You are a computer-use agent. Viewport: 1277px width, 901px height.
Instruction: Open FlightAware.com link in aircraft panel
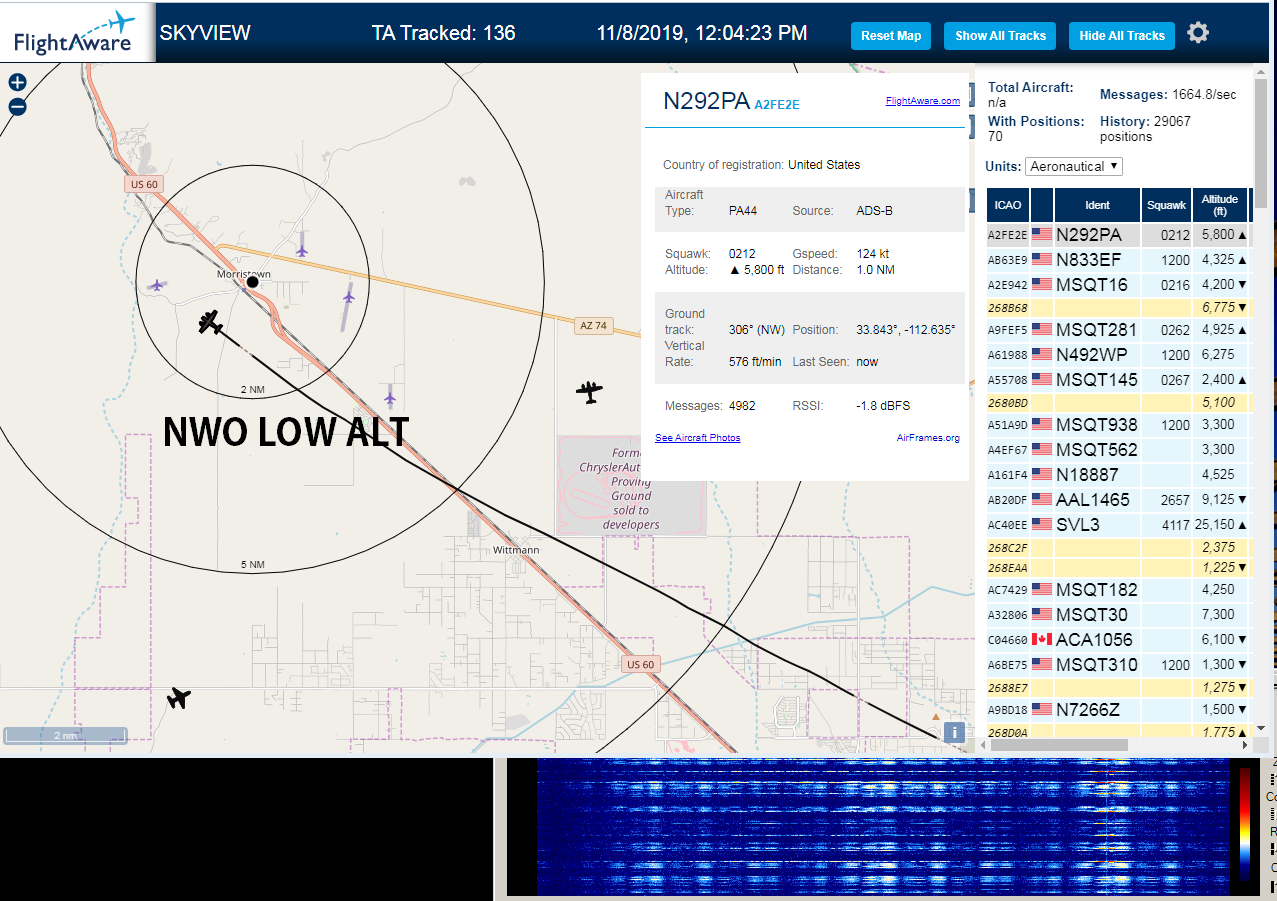[922, 101]
